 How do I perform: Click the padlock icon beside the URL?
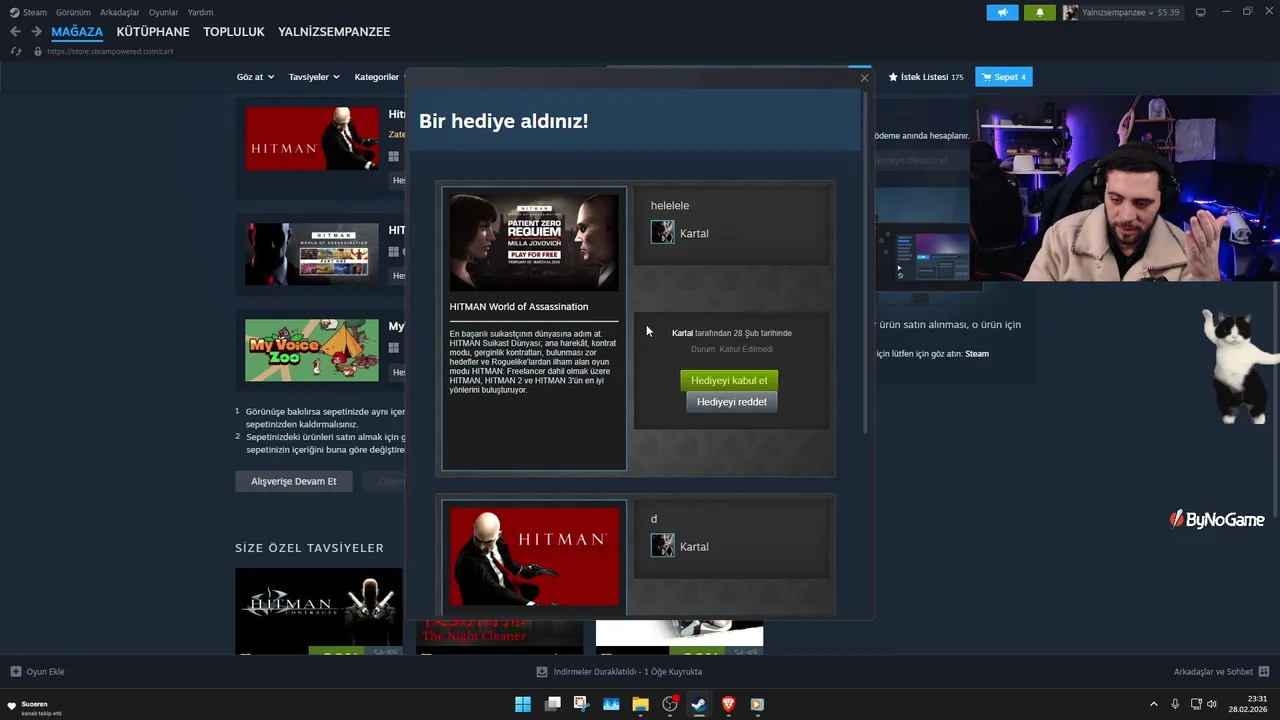click(x=38, y=51)
